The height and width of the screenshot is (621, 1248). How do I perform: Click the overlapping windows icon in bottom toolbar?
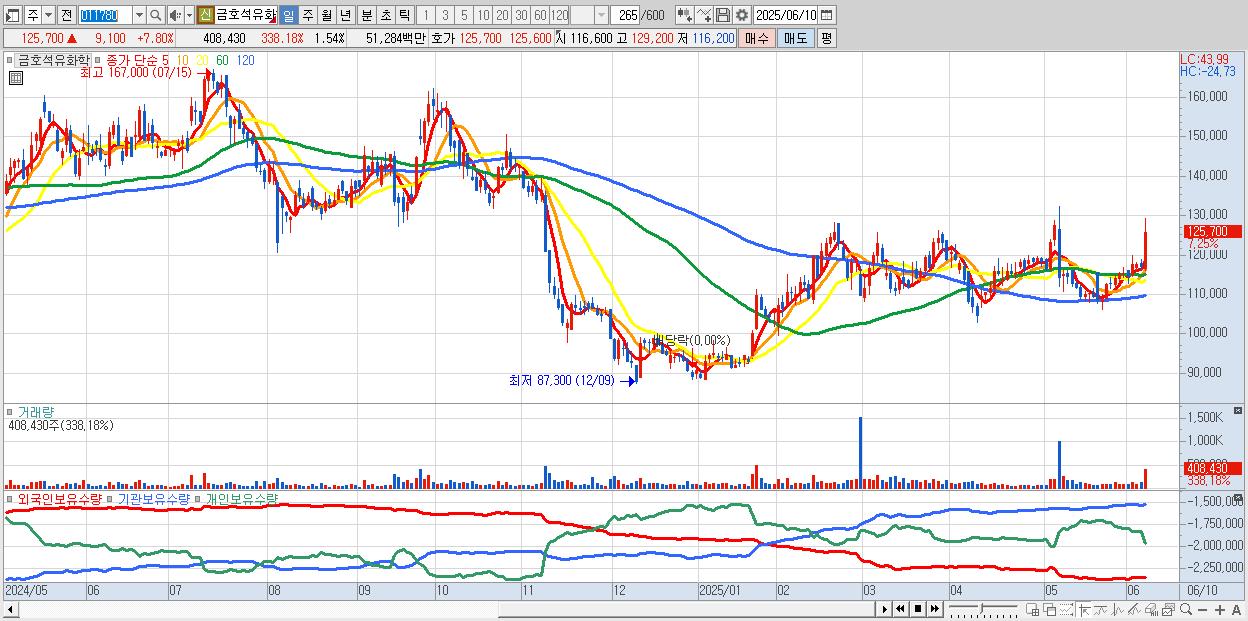point(1050,609)
